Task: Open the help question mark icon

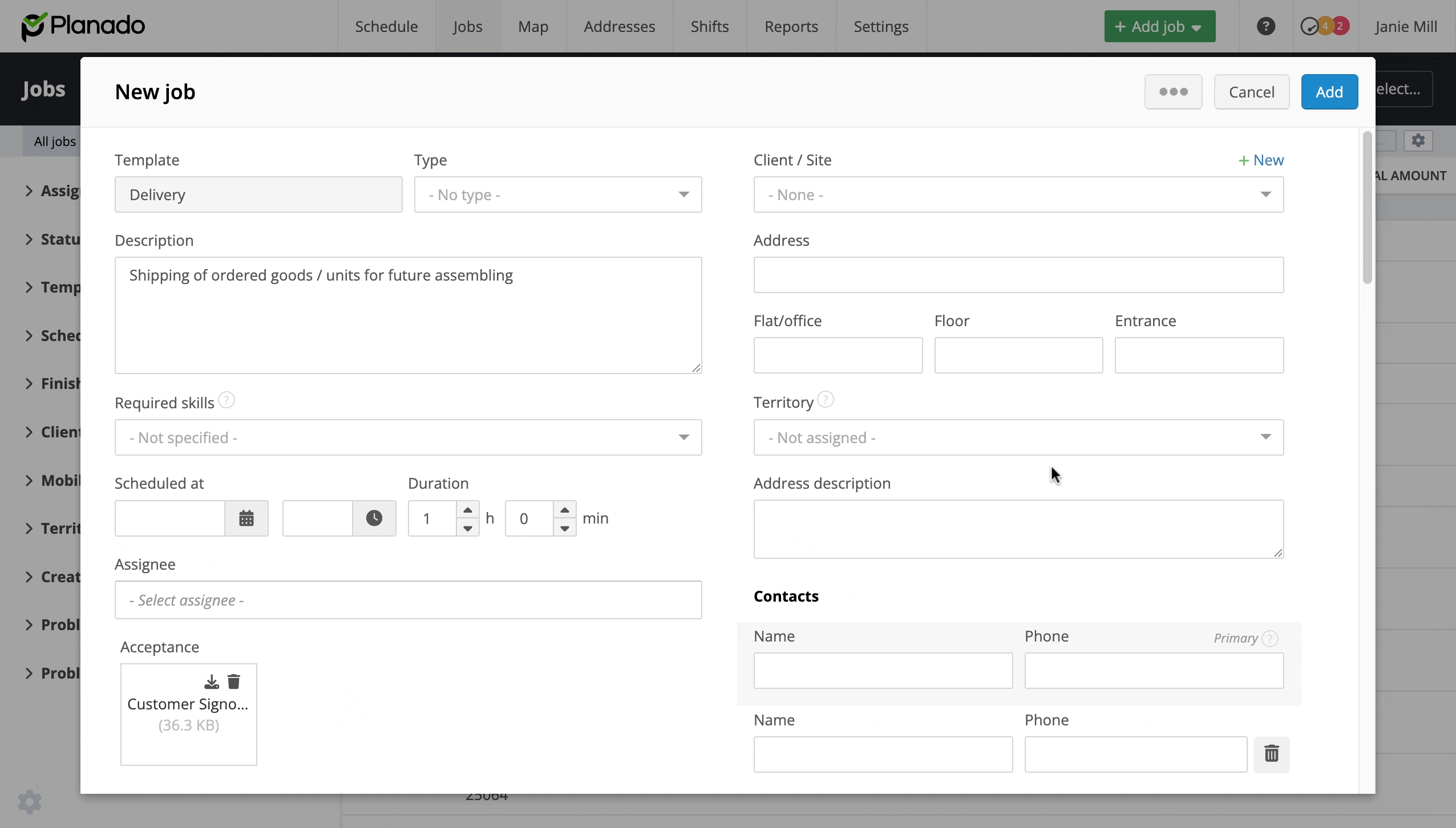Action: [x=1265, y=26]
